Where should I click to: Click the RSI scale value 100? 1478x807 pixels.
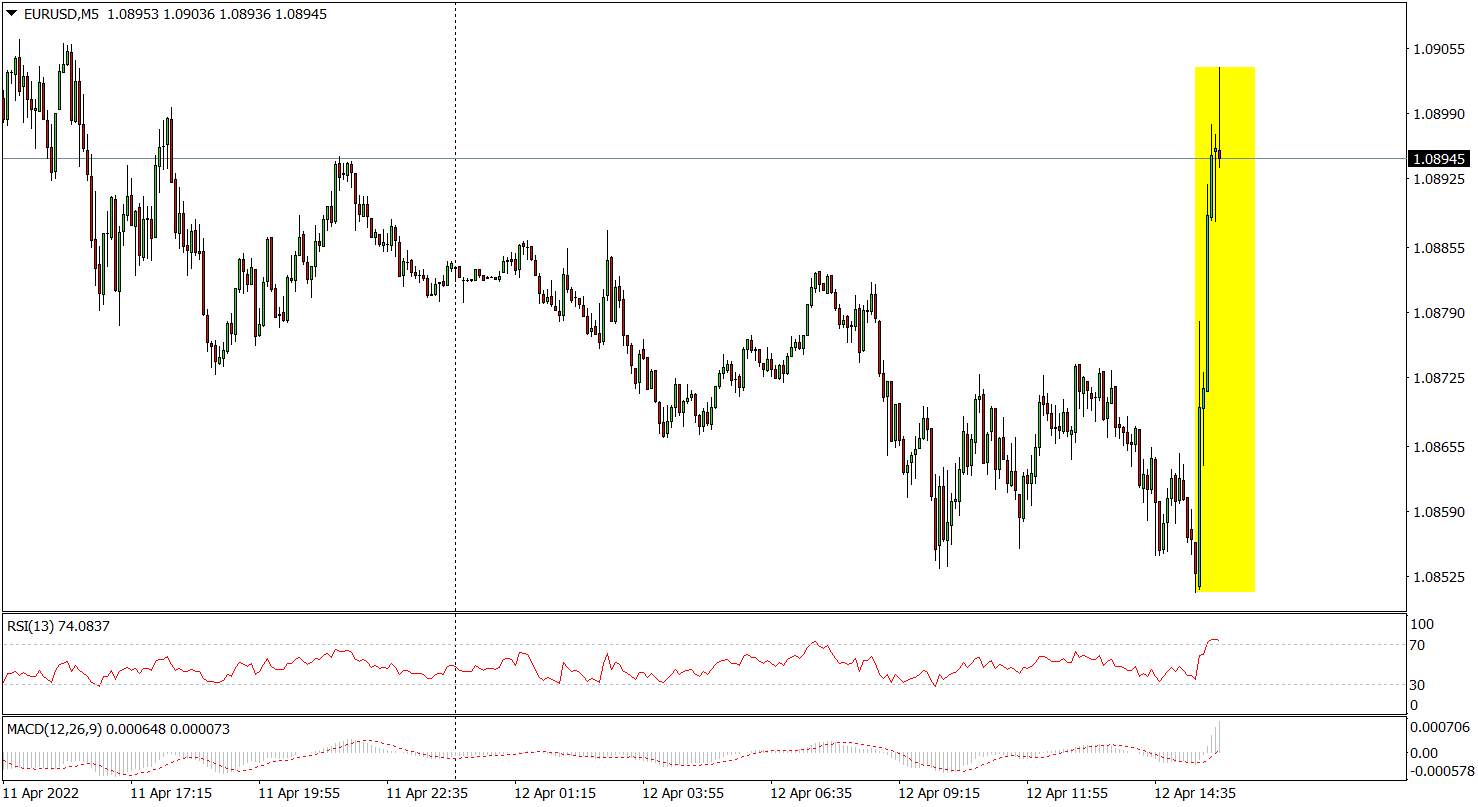(x=1422, y=624)
